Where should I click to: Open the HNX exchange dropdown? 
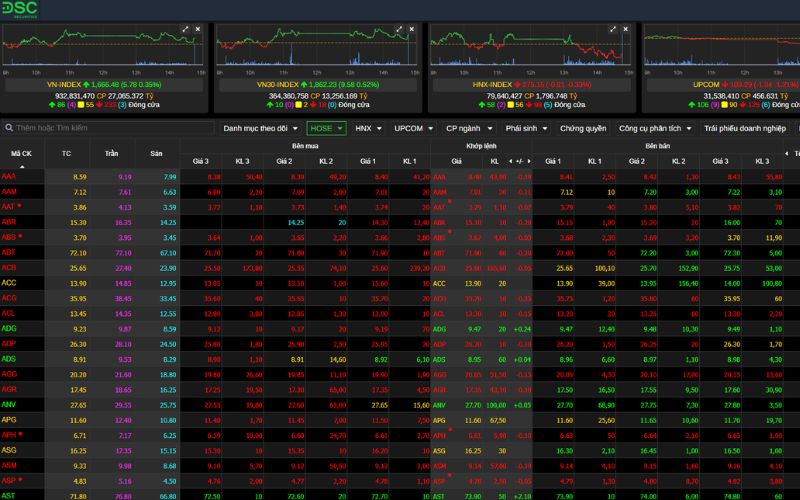coord(368,128)
